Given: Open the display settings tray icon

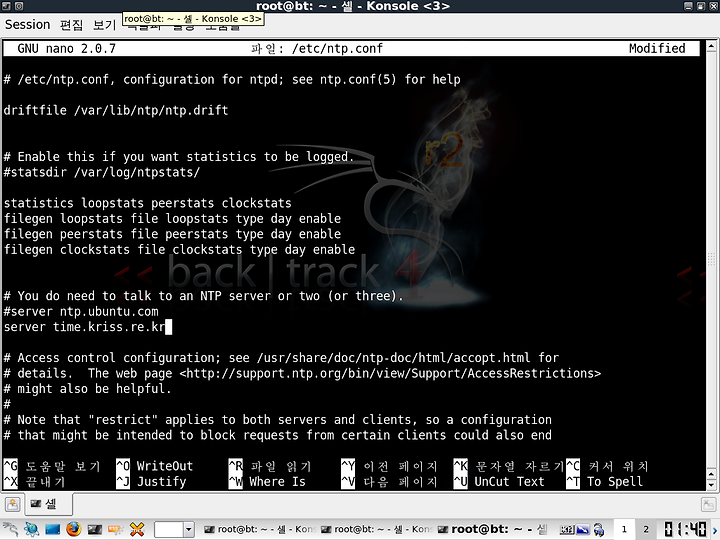Looking at the screenshot, I should (583, 529).
